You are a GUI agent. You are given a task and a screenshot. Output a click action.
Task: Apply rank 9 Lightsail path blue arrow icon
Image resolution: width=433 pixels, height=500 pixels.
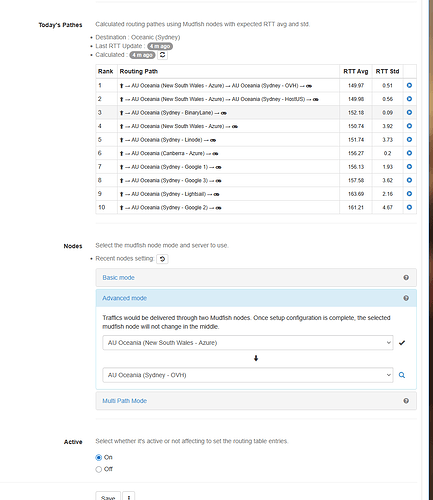409,194
